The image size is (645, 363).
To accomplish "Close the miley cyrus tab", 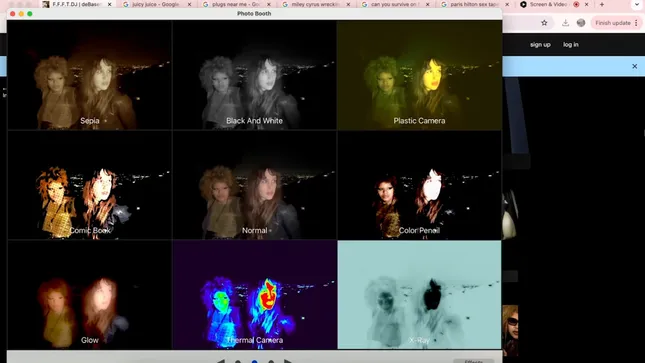I will click(348, 5).
